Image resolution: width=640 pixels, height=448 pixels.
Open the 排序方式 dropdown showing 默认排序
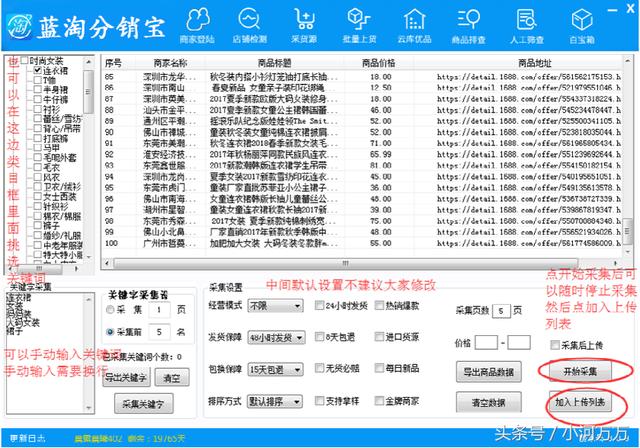tap(275, 401)
